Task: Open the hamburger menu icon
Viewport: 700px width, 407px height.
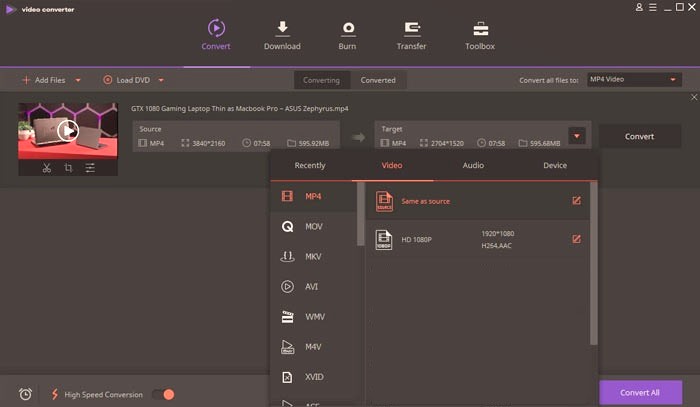Action: coord(653,7)
